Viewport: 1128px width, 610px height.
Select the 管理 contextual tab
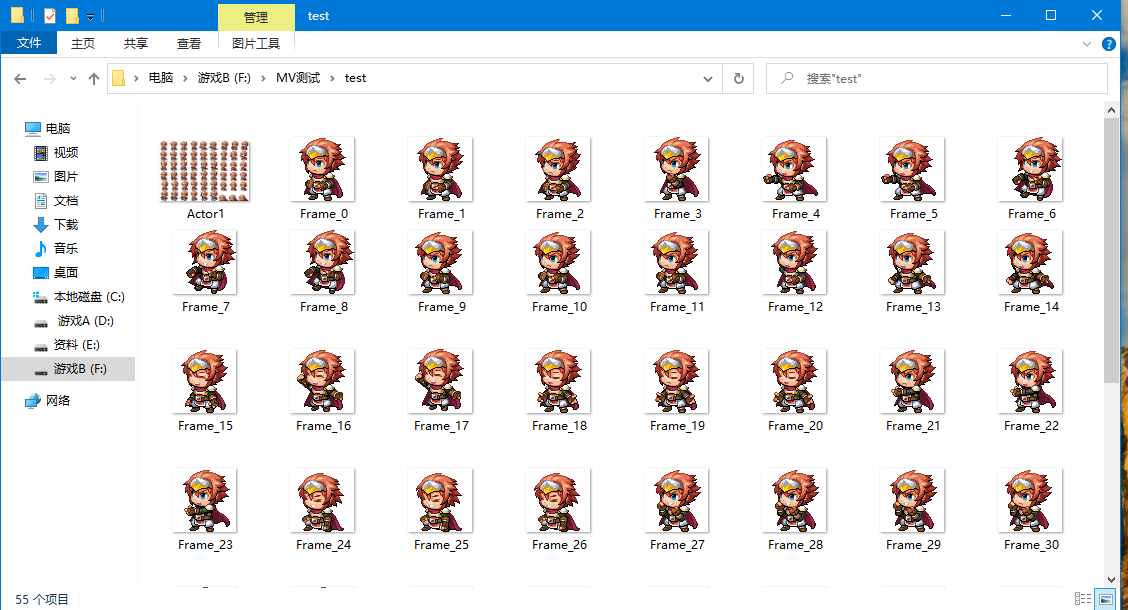pos(256,17)
